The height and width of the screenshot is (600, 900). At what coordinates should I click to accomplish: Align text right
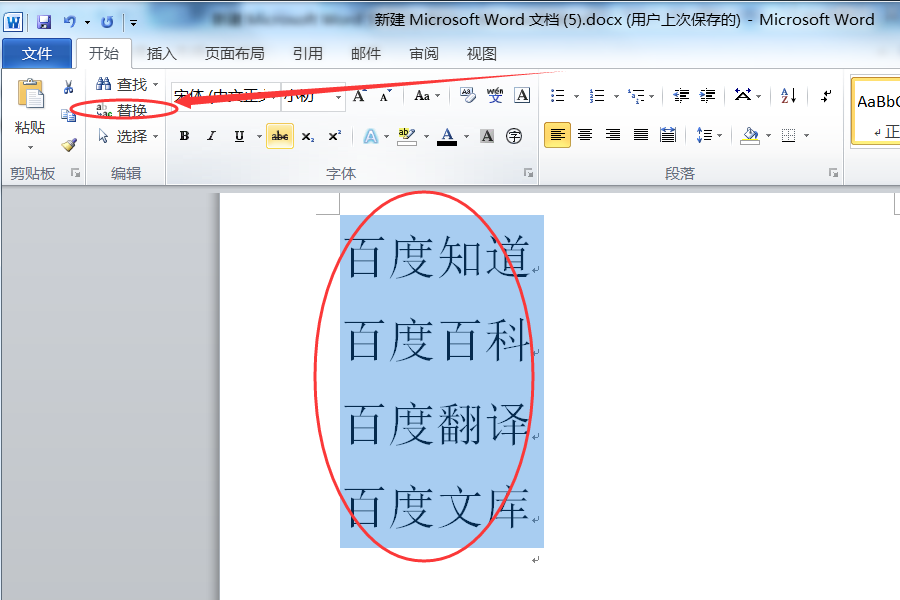click(x=613, y=136)
